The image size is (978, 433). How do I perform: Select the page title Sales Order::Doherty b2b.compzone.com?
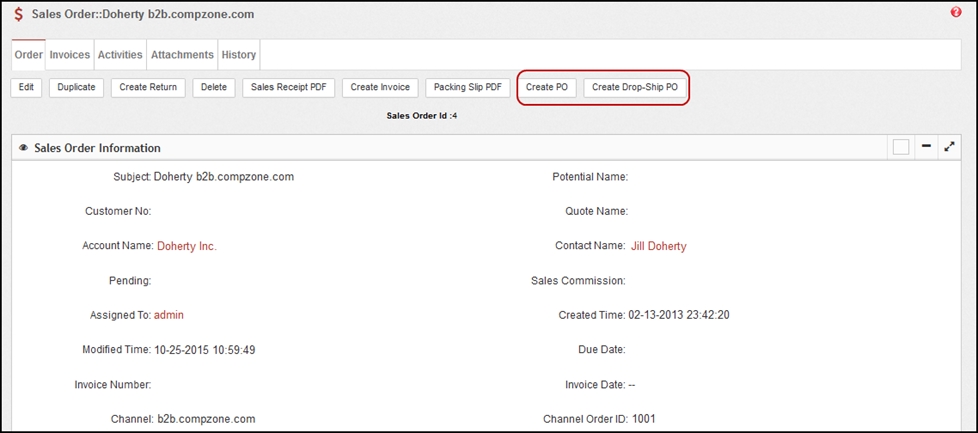click(x=143, y=14)
